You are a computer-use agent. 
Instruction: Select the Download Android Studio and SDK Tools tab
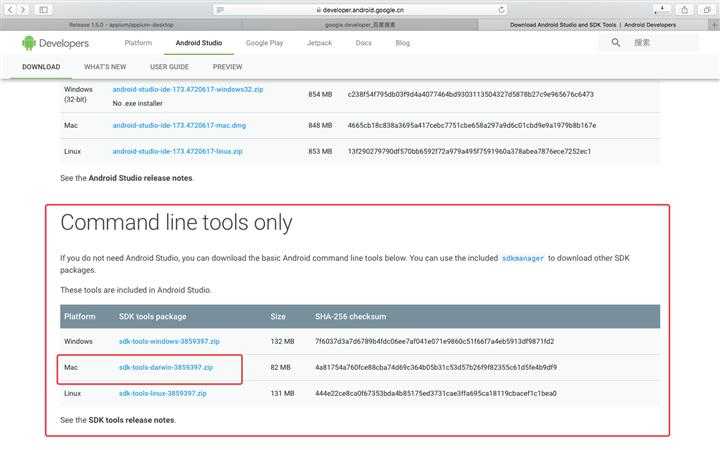click(593, 25)
